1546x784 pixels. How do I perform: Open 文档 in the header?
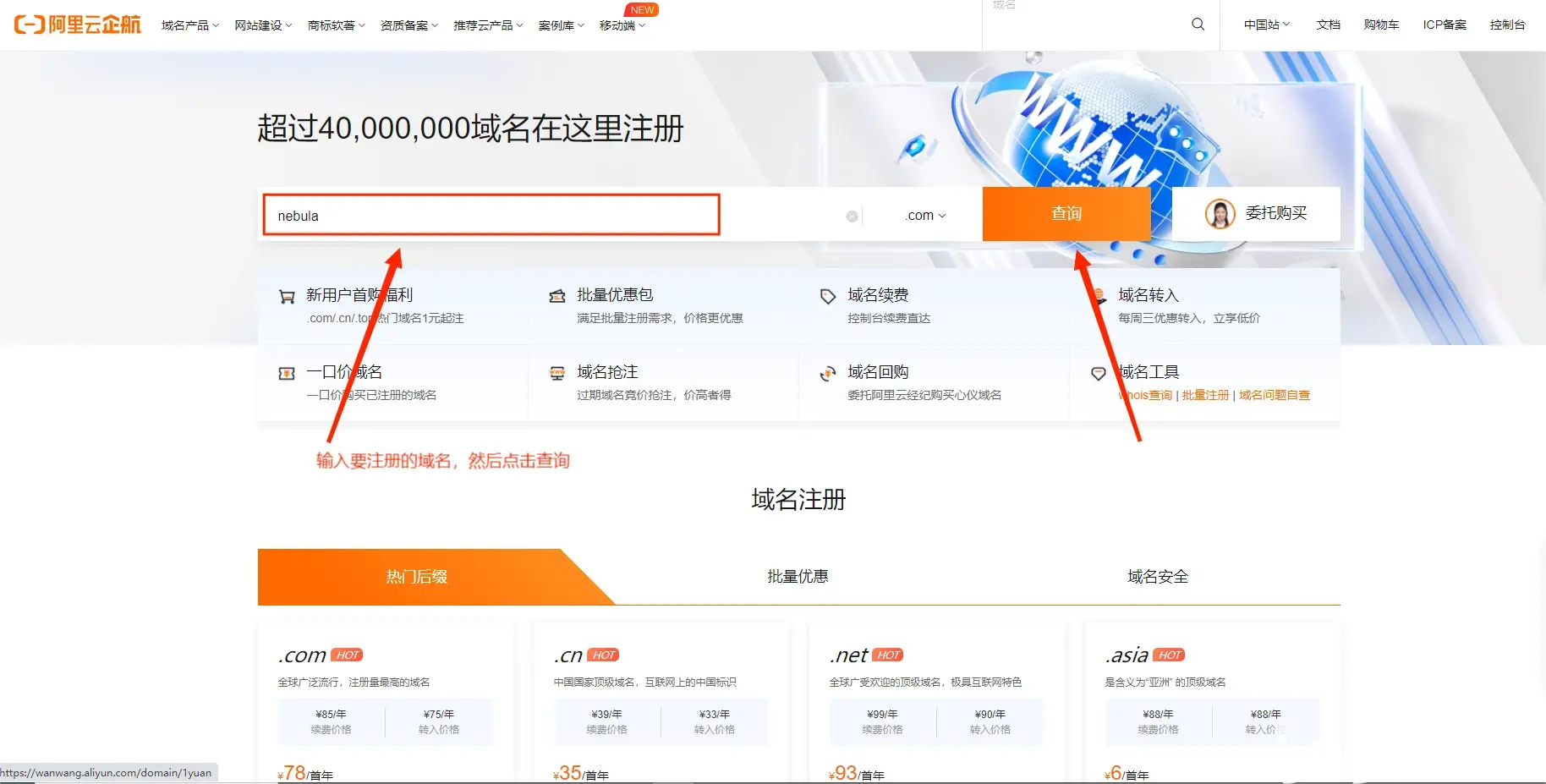(x=1328, y=25)
